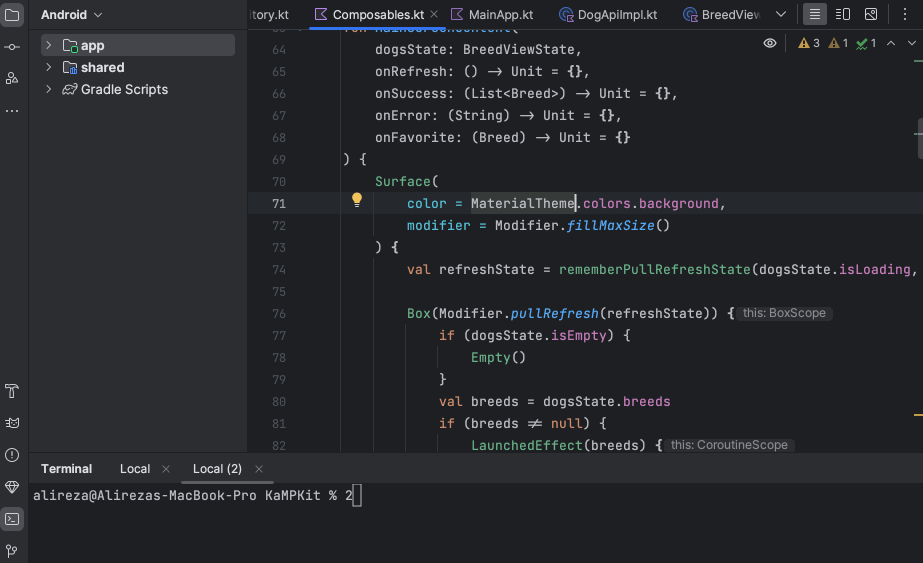Switch to the BreedView tab
Viewport: 923px width, 563px height.
[x=722, y=15]
